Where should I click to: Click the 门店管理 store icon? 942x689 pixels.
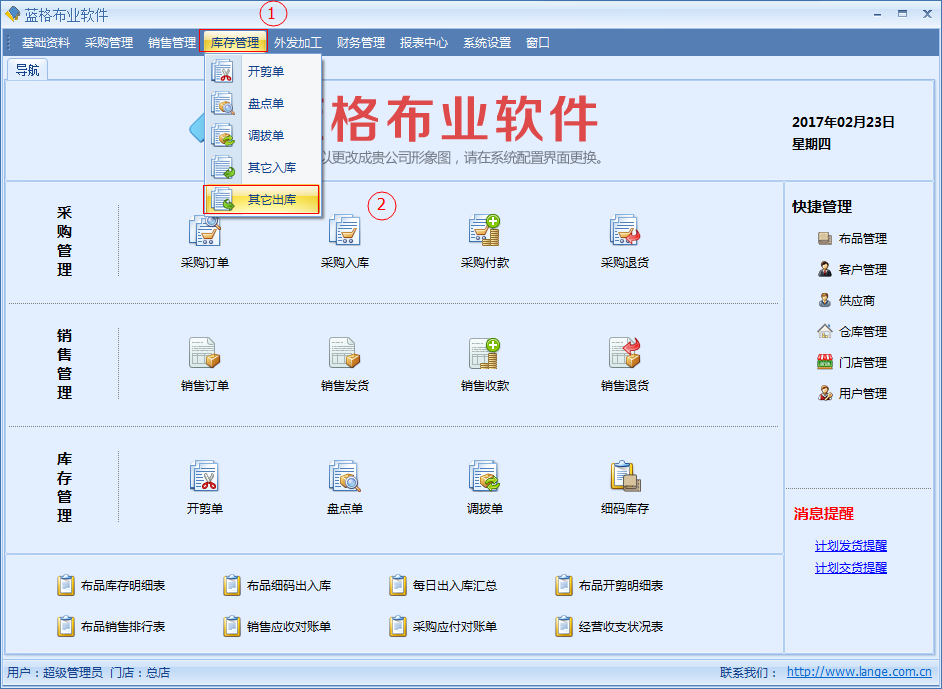[x=825, y=362]
